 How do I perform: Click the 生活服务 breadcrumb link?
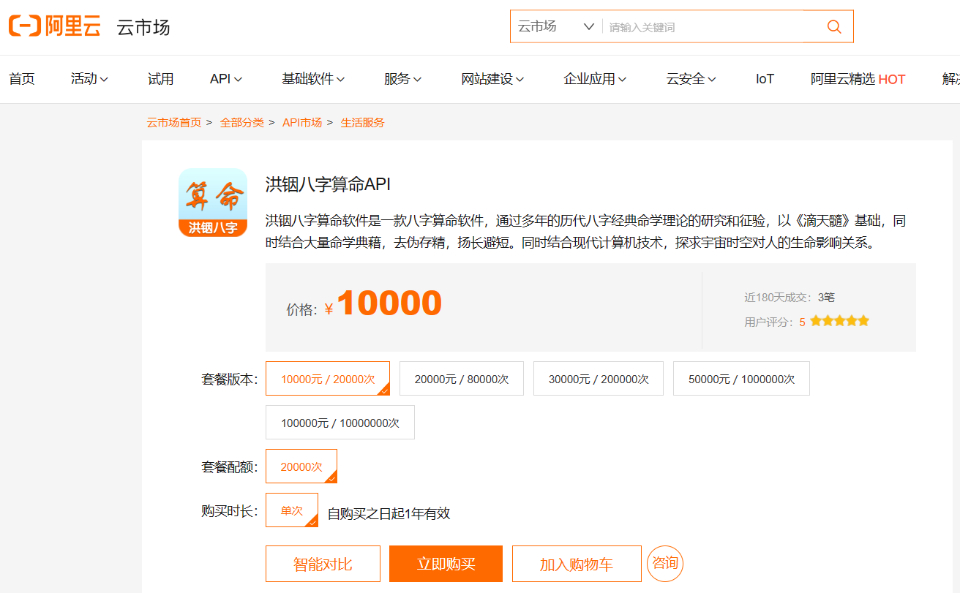362,122
